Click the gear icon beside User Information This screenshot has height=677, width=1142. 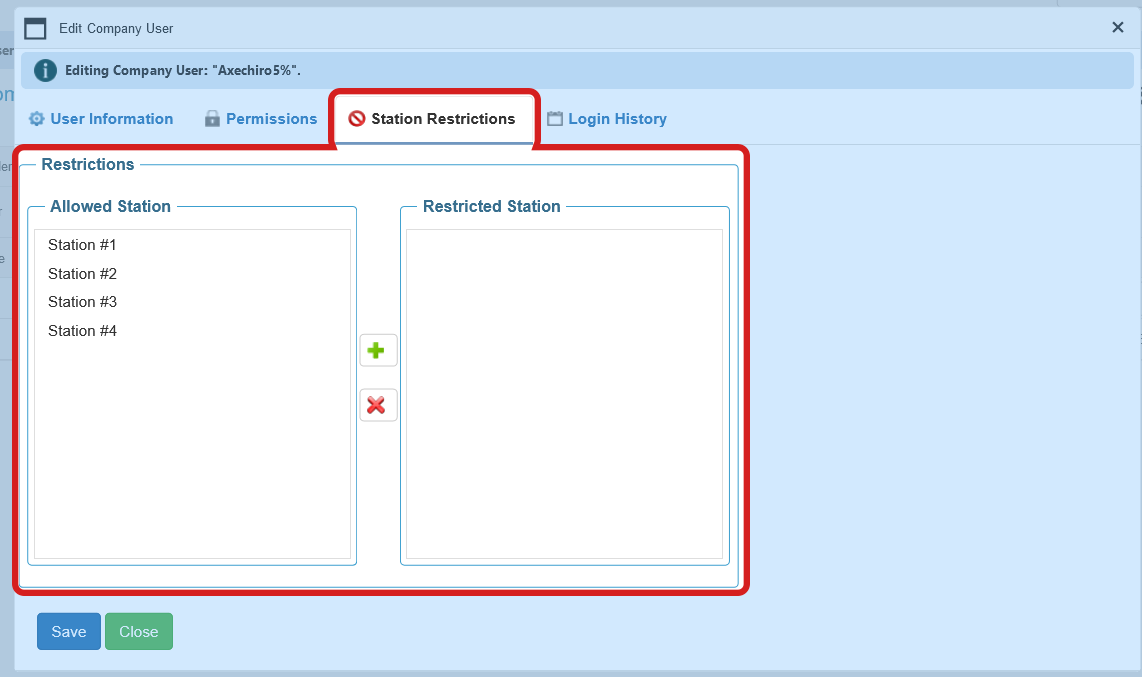pyautogui.click(x=36, y=118)
